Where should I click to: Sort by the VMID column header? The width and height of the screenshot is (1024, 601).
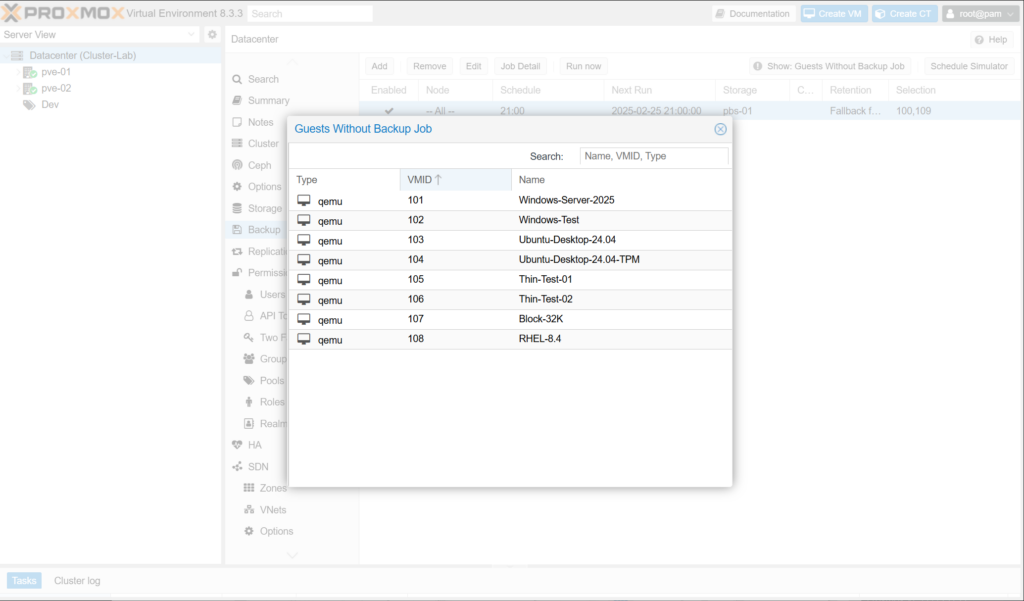click(455, 180)
